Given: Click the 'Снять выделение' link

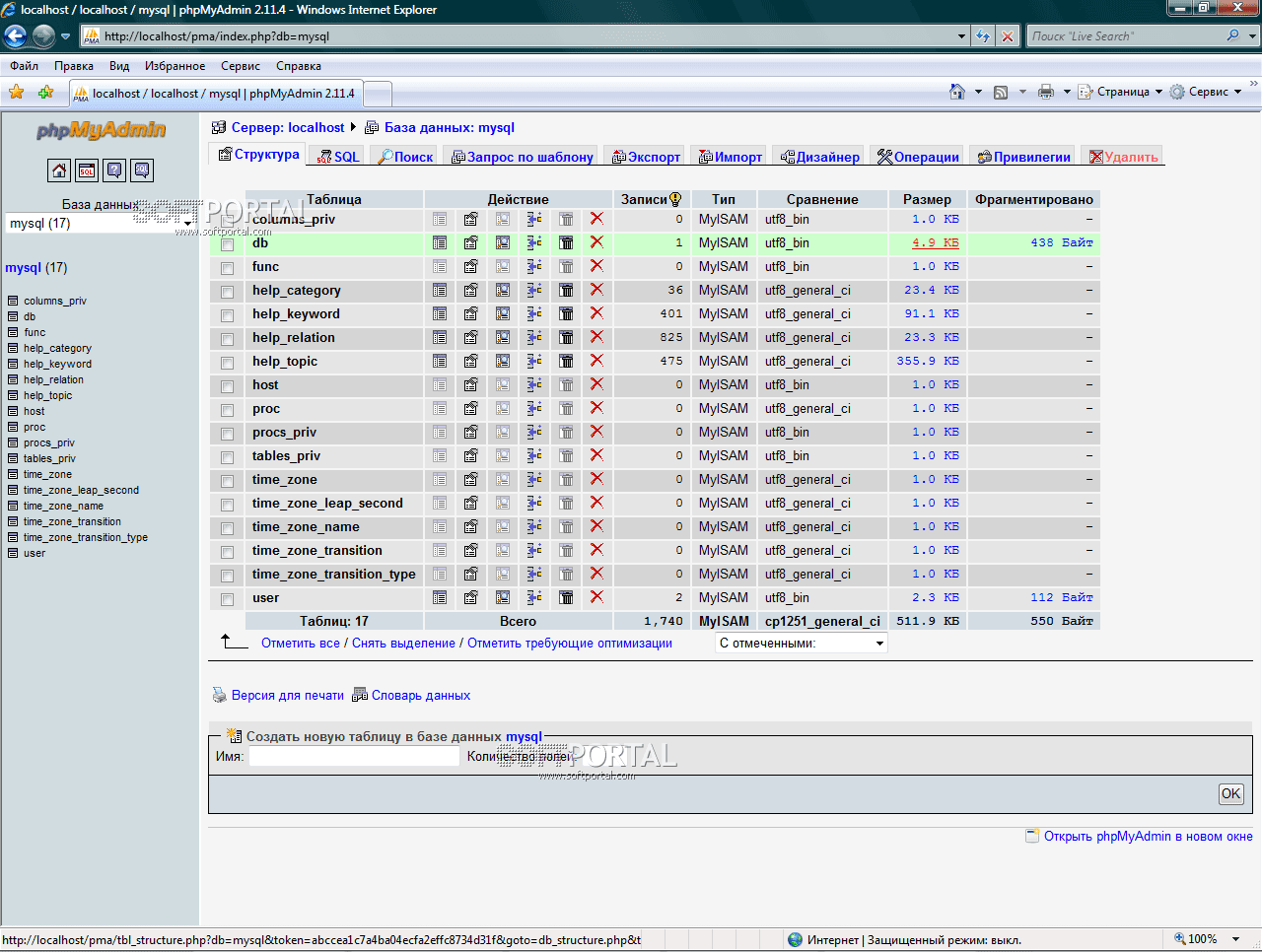Looking at the screenshot, I should coord(404,644).
